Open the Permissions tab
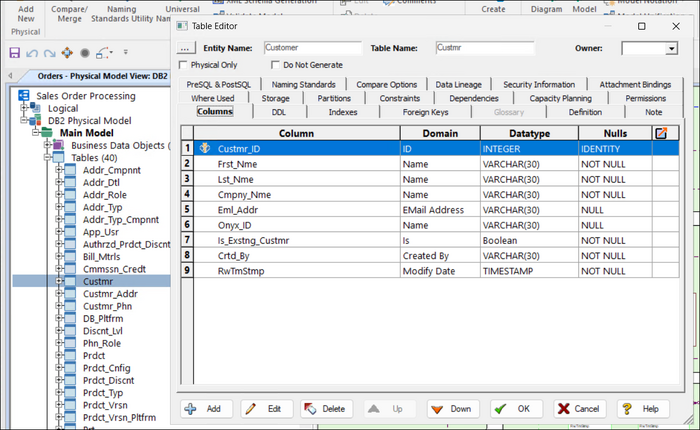 tap(646, 98)
